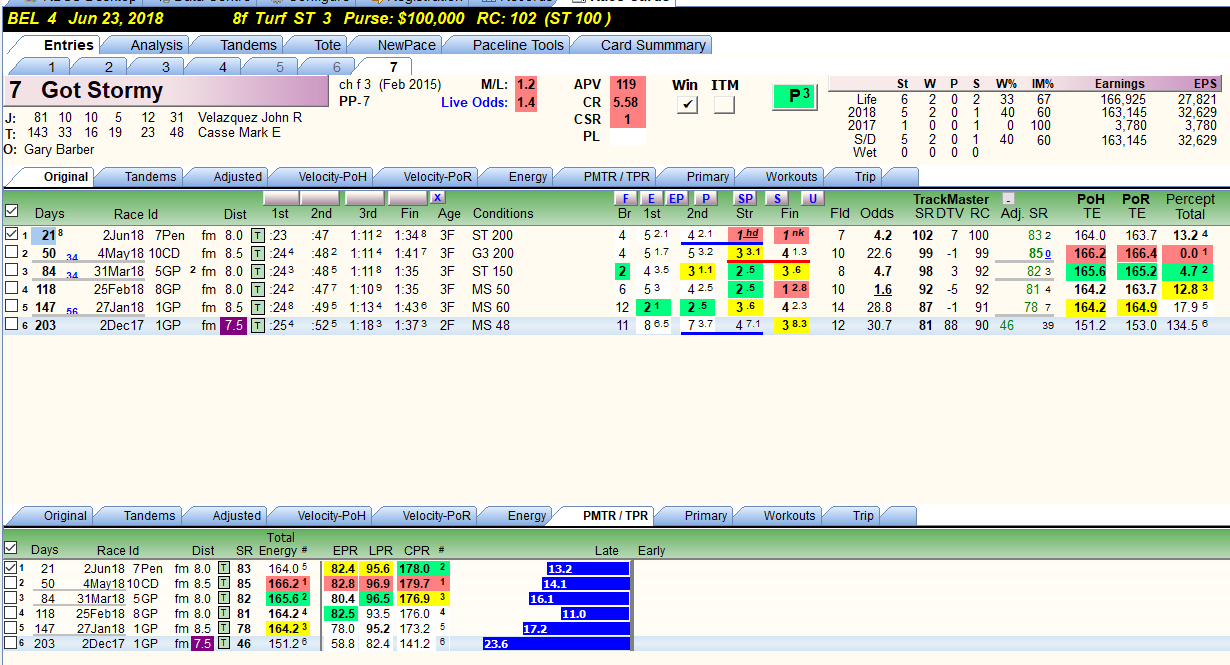Click the T icon in lower 2Jun18 7Pen row

click(x=224, y=568)
